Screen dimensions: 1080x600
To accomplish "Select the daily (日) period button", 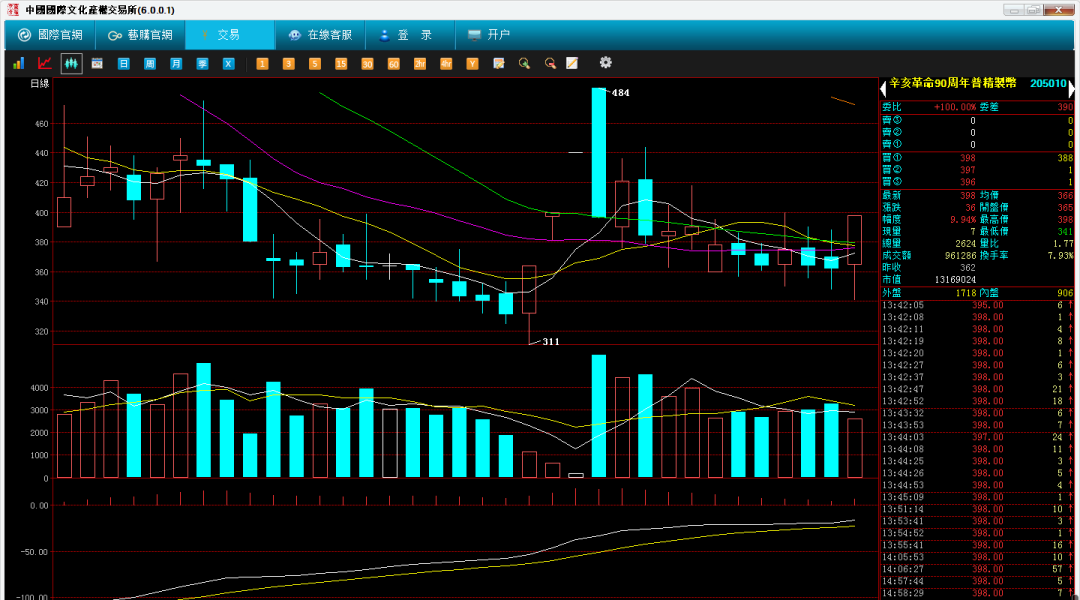I will [123, 63].
